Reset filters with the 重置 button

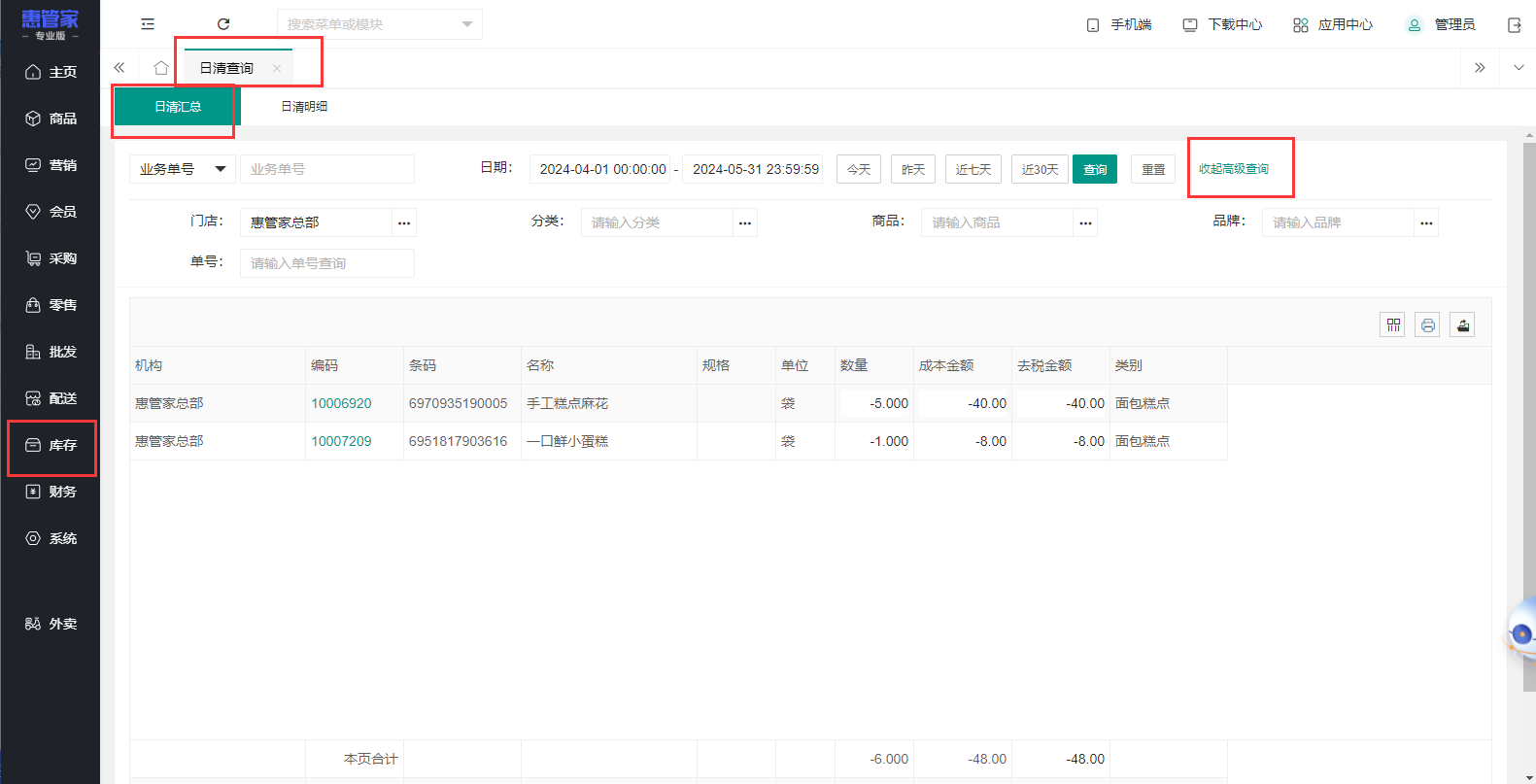[1153, 169]
